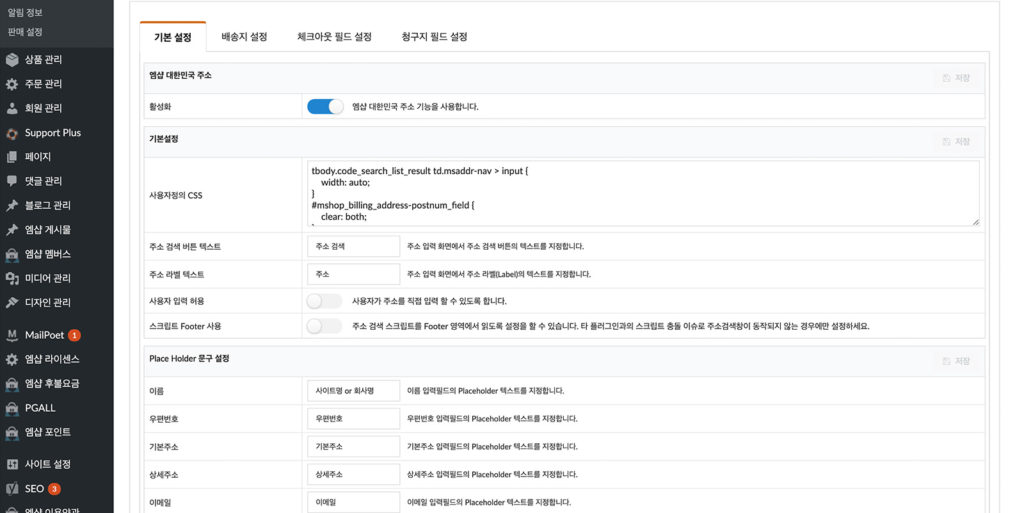The image size is (1024, 513).
Task: Open 판매 설정 sidebar link
Action: click(25, 32)
